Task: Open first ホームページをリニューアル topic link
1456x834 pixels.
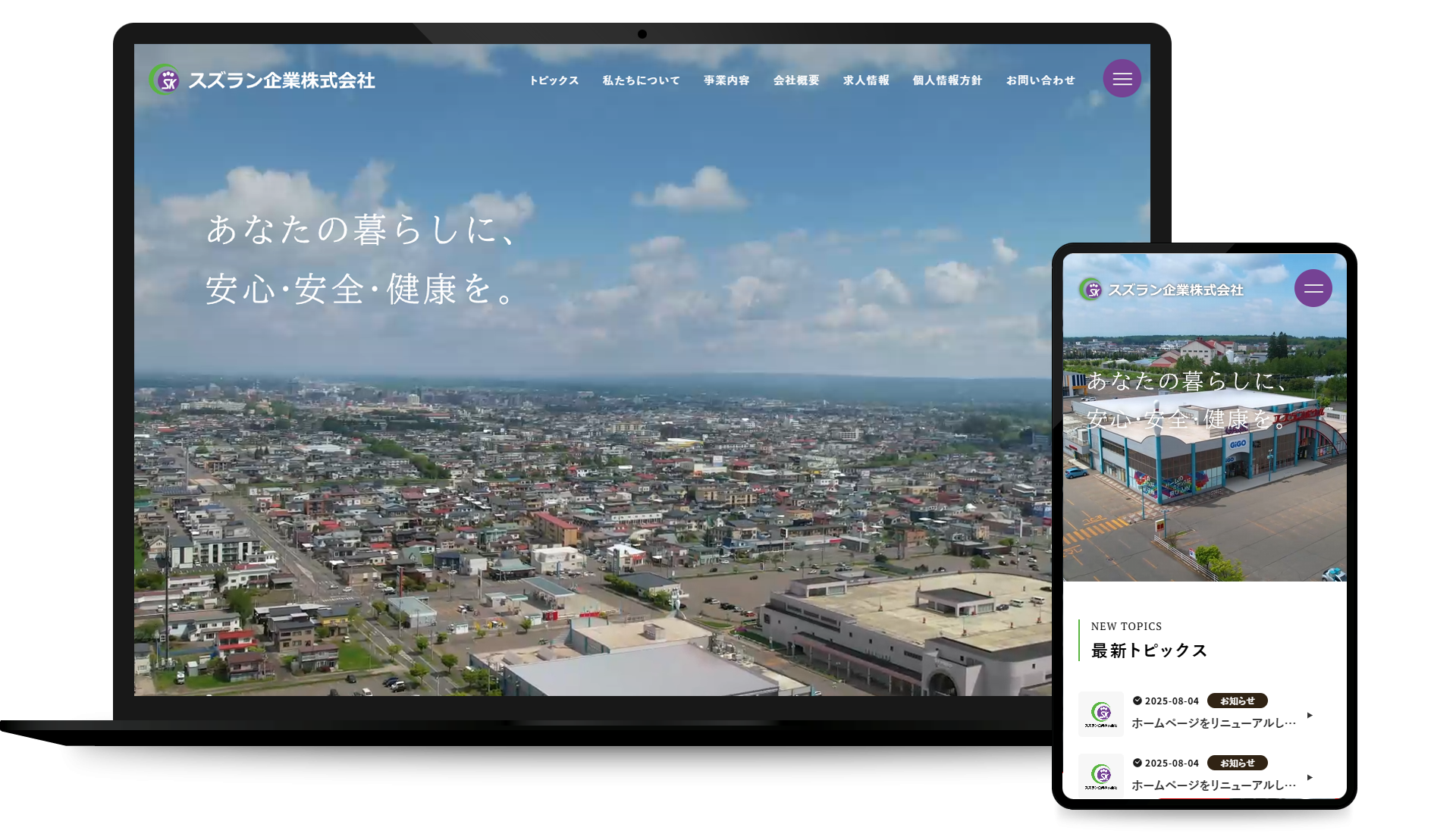Action: 1213,723
